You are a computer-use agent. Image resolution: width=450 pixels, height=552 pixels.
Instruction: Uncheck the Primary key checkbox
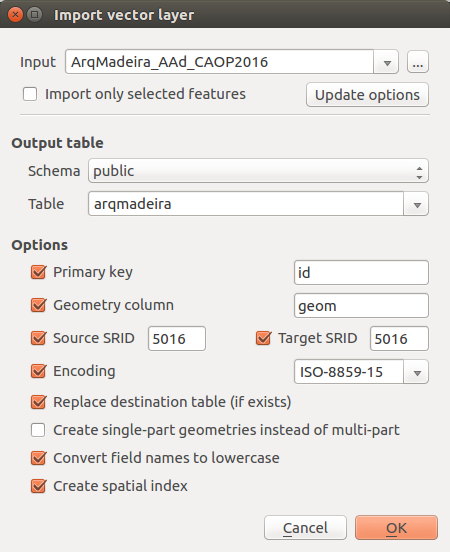point(38,272)
